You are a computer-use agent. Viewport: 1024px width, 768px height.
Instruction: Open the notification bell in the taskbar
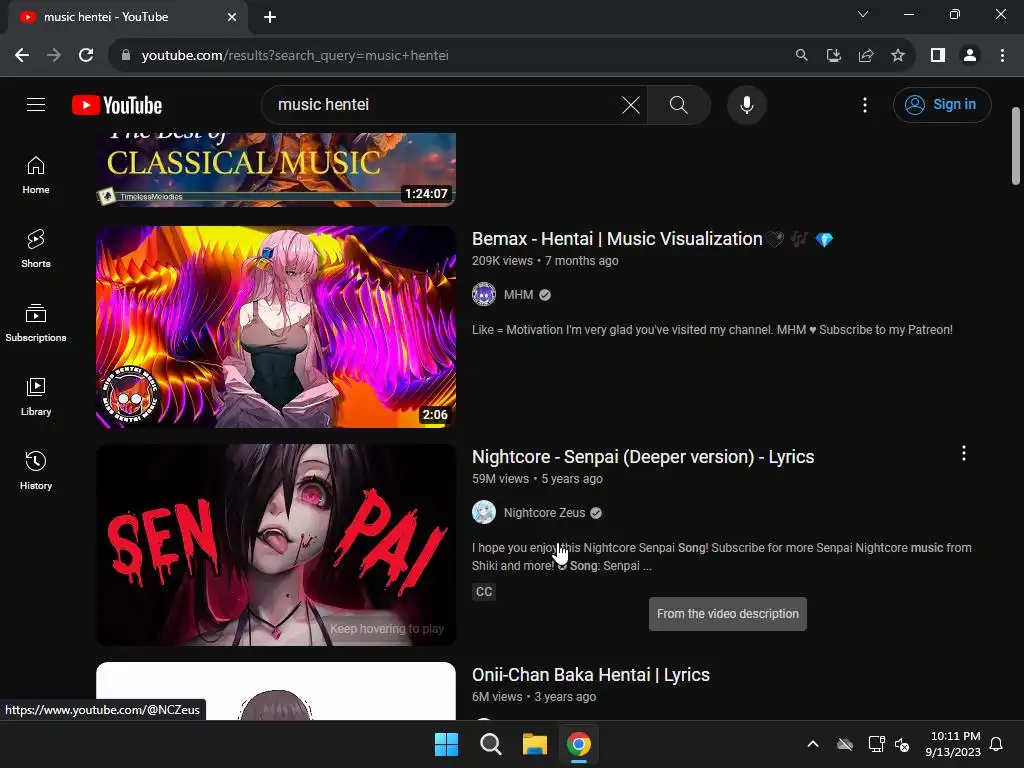tap(996, 744)
